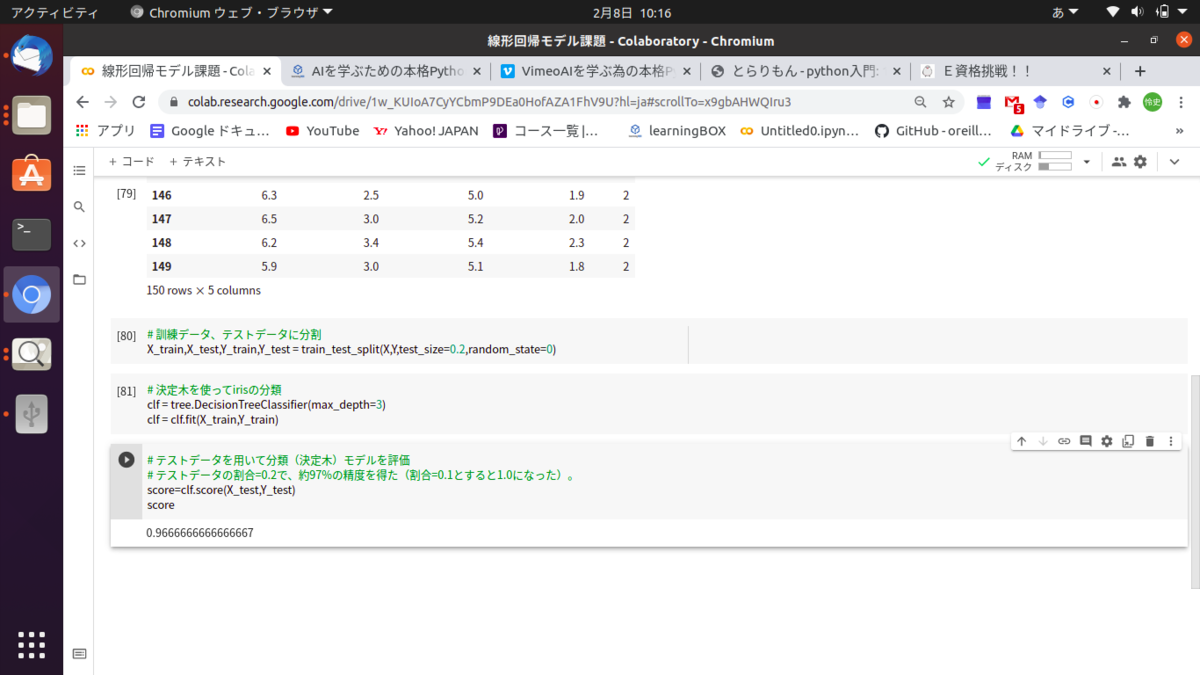Show applications grid in the dock
The width and height of the screenshot is (1200, 675).
click(32, 645)
